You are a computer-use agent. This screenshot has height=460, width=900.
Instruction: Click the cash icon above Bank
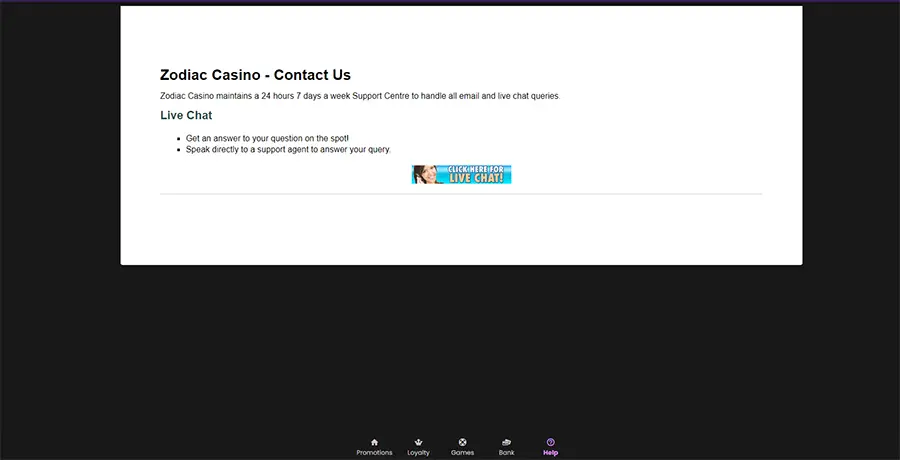[x=506, y=442]
